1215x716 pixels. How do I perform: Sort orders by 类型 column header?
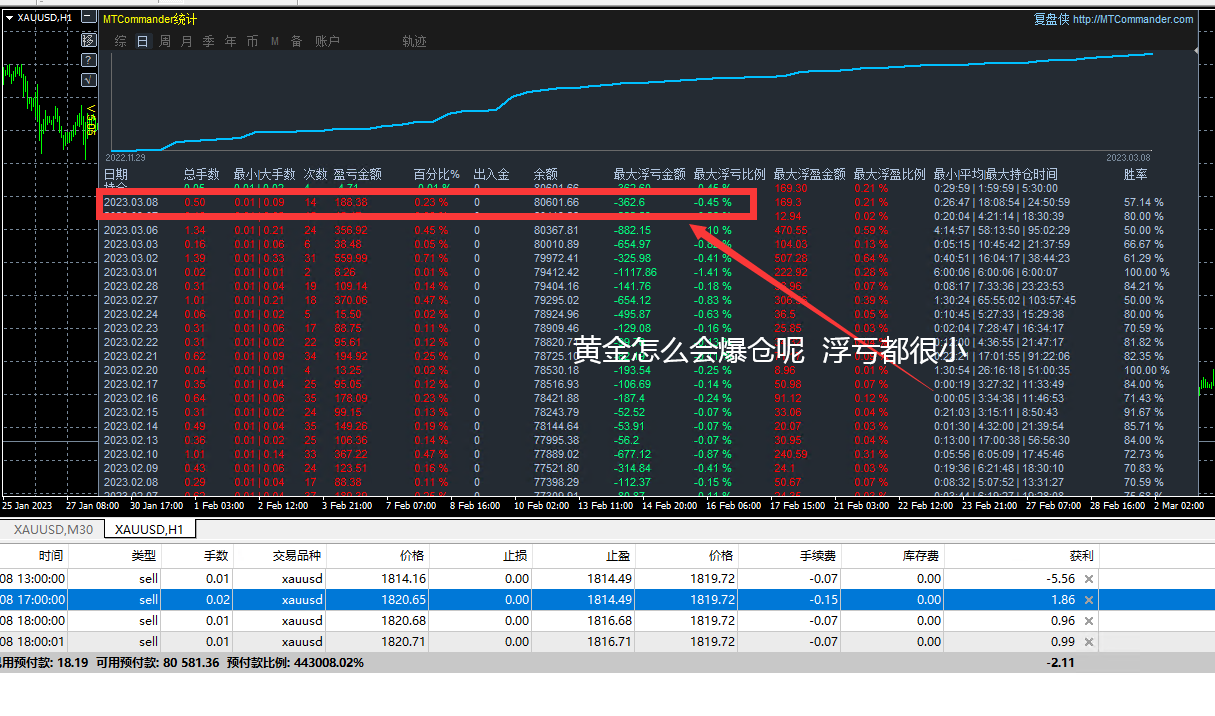tap(144, 556)
